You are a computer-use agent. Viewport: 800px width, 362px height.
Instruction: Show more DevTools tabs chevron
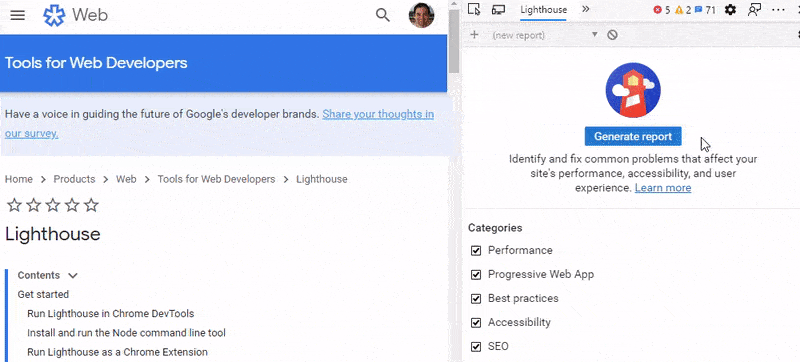pyautogui.click(x=586, y=9)
